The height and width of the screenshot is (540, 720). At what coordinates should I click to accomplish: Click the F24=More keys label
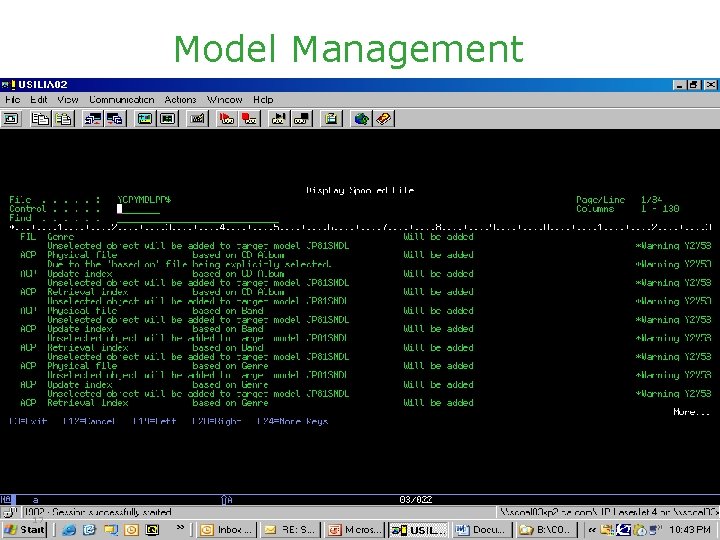[292, 421]
